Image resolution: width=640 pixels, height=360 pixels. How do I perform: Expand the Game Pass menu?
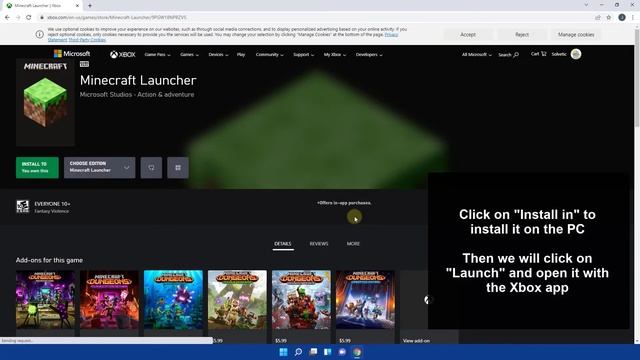pyautogui.click(x=158, y=55)
